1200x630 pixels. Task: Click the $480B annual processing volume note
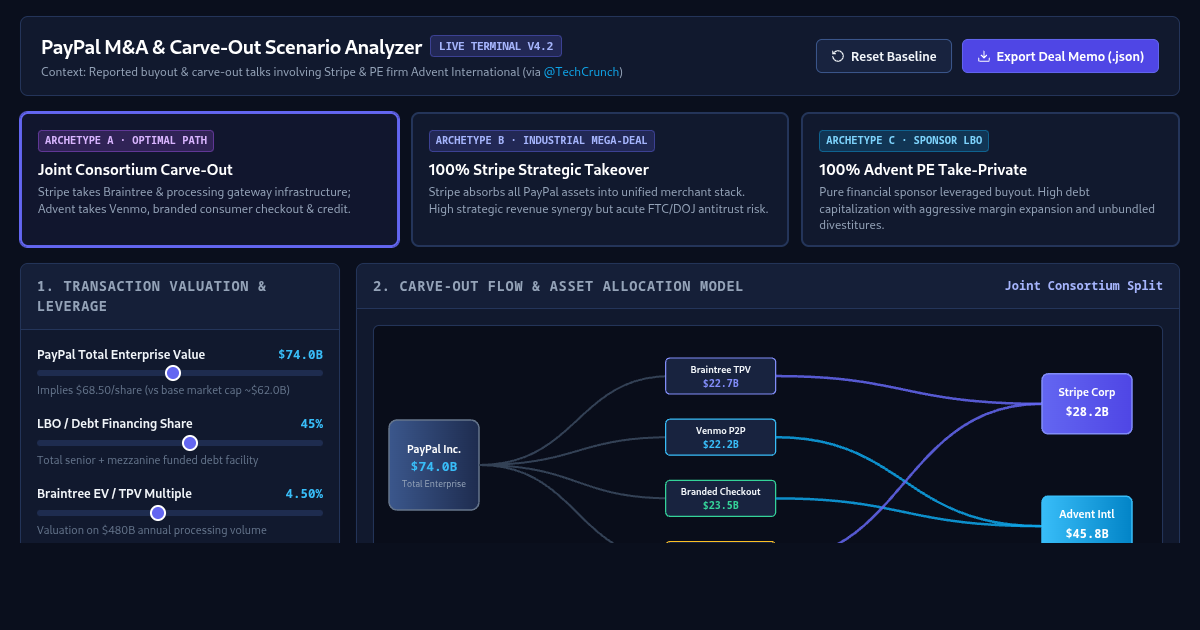click(x=152, y=530)
